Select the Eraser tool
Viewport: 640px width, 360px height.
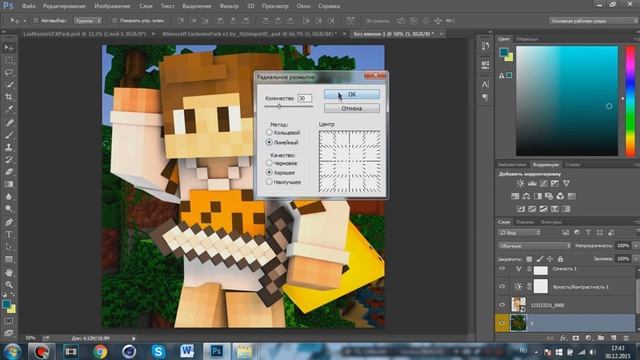point(9,171)
